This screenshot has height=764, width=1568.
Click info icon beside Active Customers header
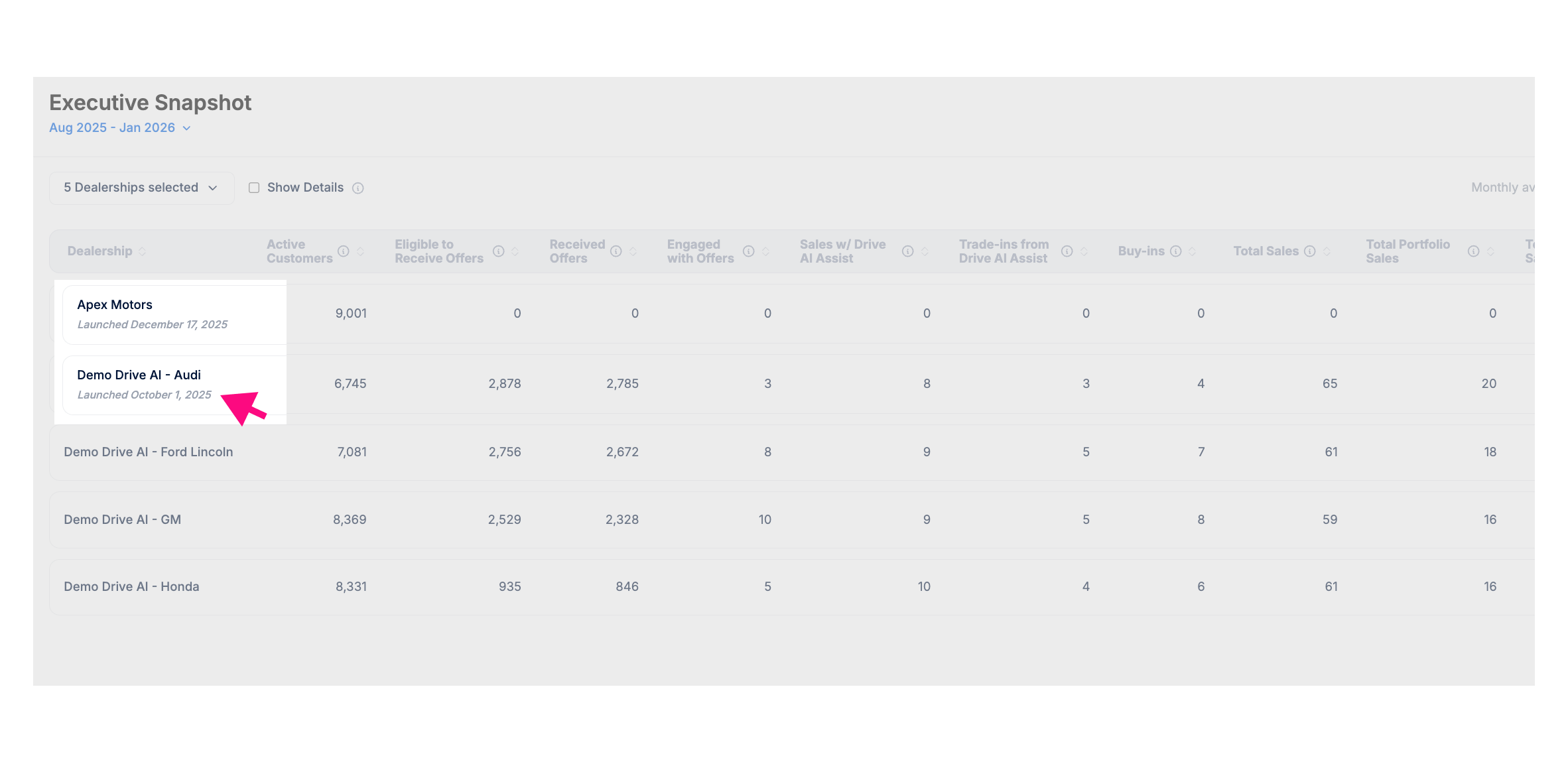[x=343, y=251]
